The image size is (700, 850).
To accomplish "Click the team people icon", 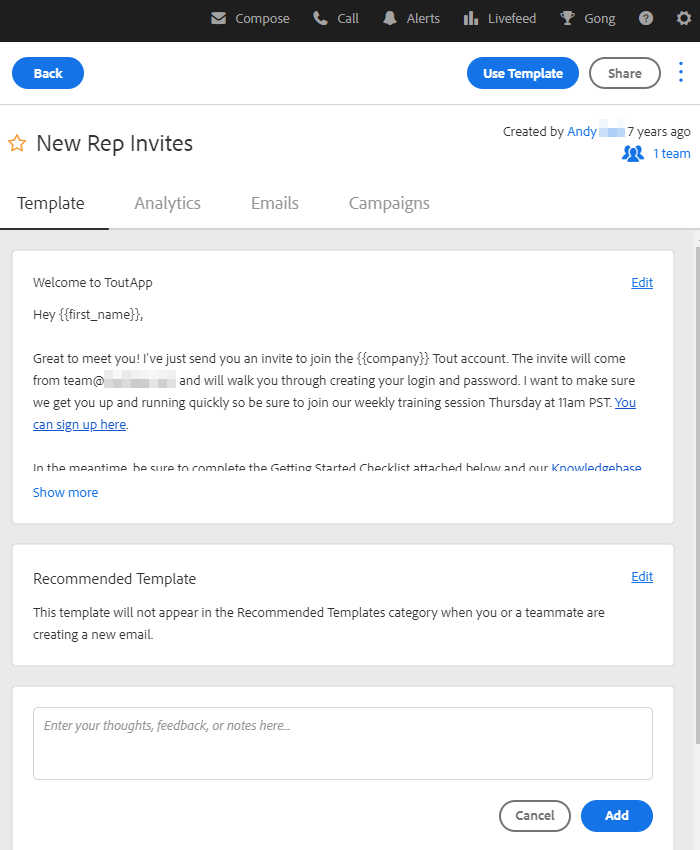I will point(633,154).
